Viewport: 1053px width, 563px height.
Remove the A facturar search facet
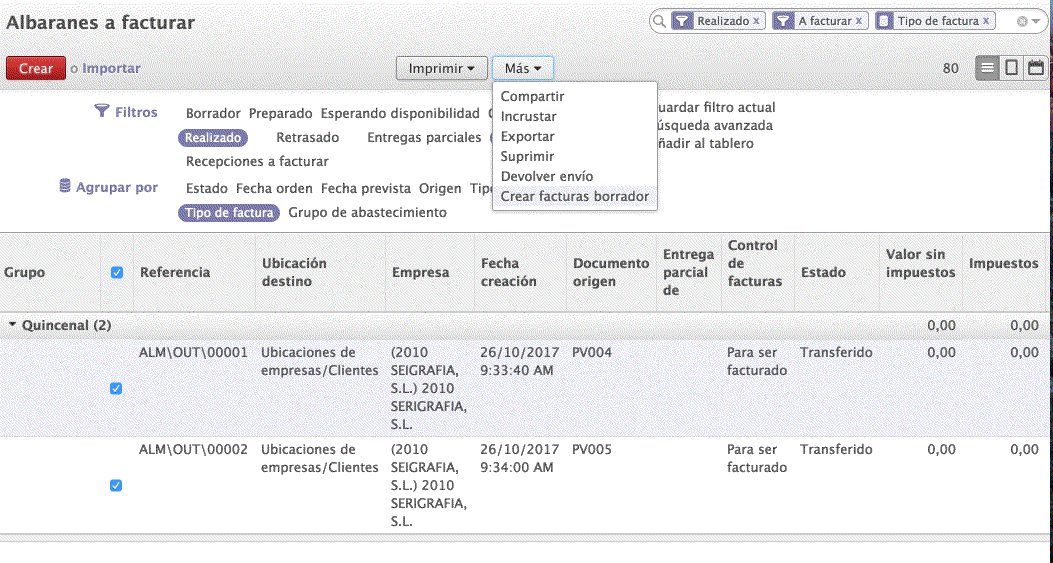pyautogui.click(x=858, y=21)
